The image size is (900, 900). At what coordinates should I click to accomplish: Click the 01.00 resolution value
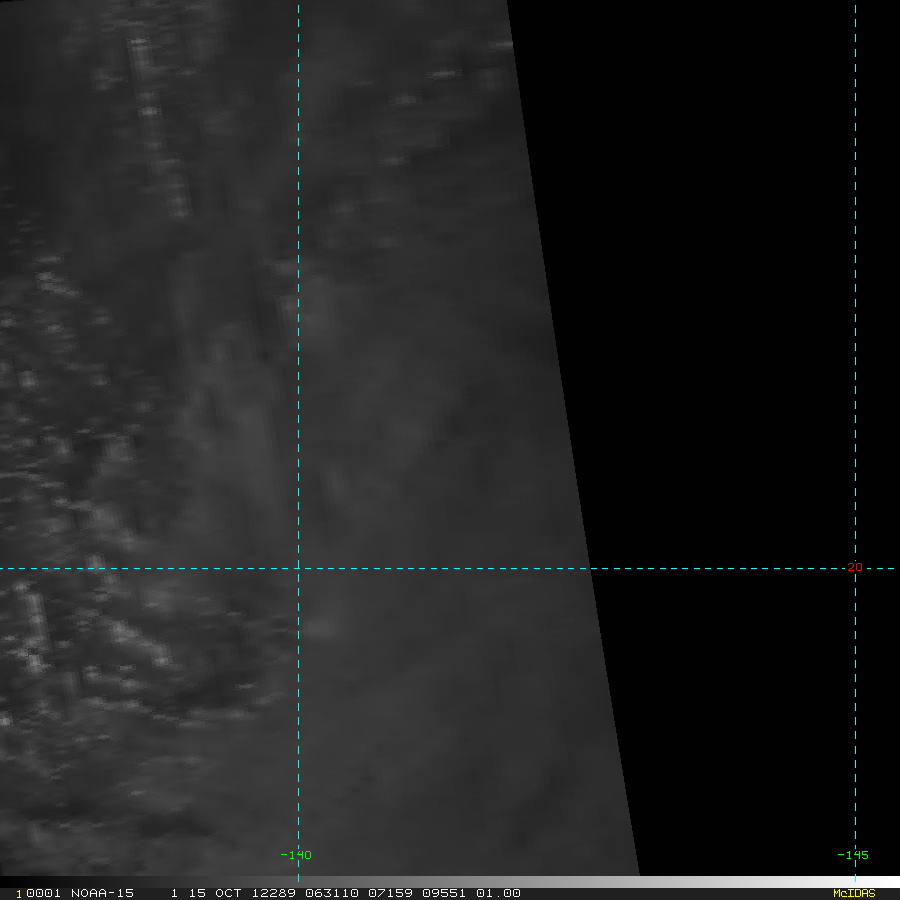pos(498,893)
